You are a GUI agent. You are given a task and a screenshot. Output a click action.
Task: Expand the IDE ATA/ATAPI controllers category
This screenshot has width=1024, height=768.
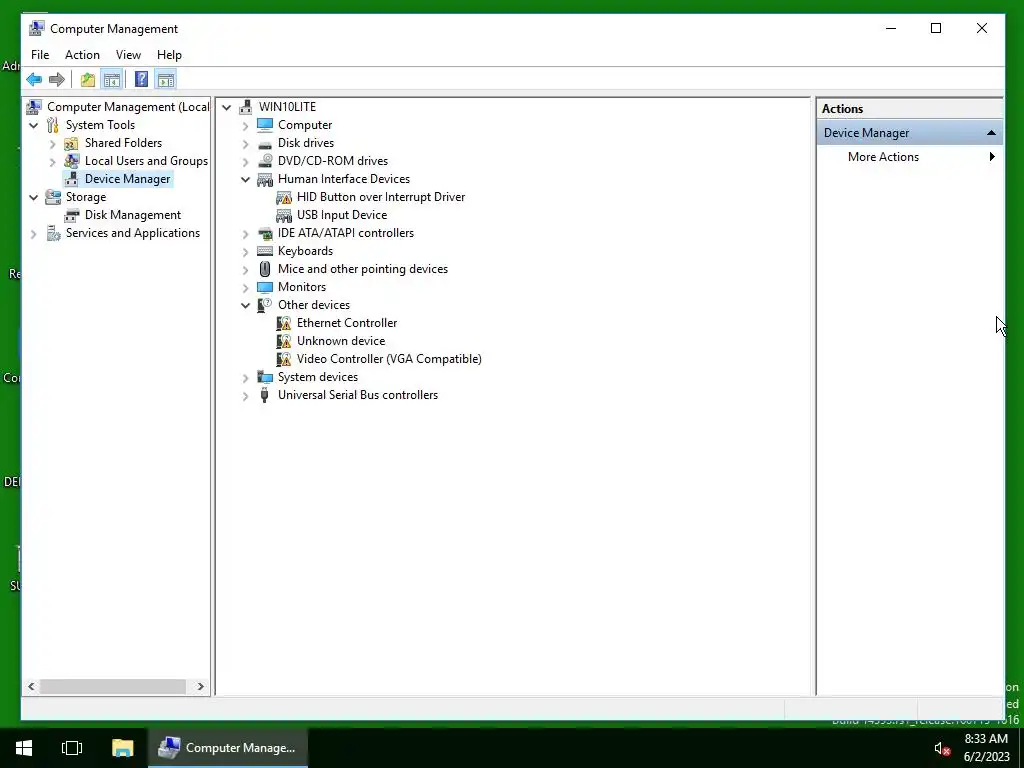tap(246, 233)
